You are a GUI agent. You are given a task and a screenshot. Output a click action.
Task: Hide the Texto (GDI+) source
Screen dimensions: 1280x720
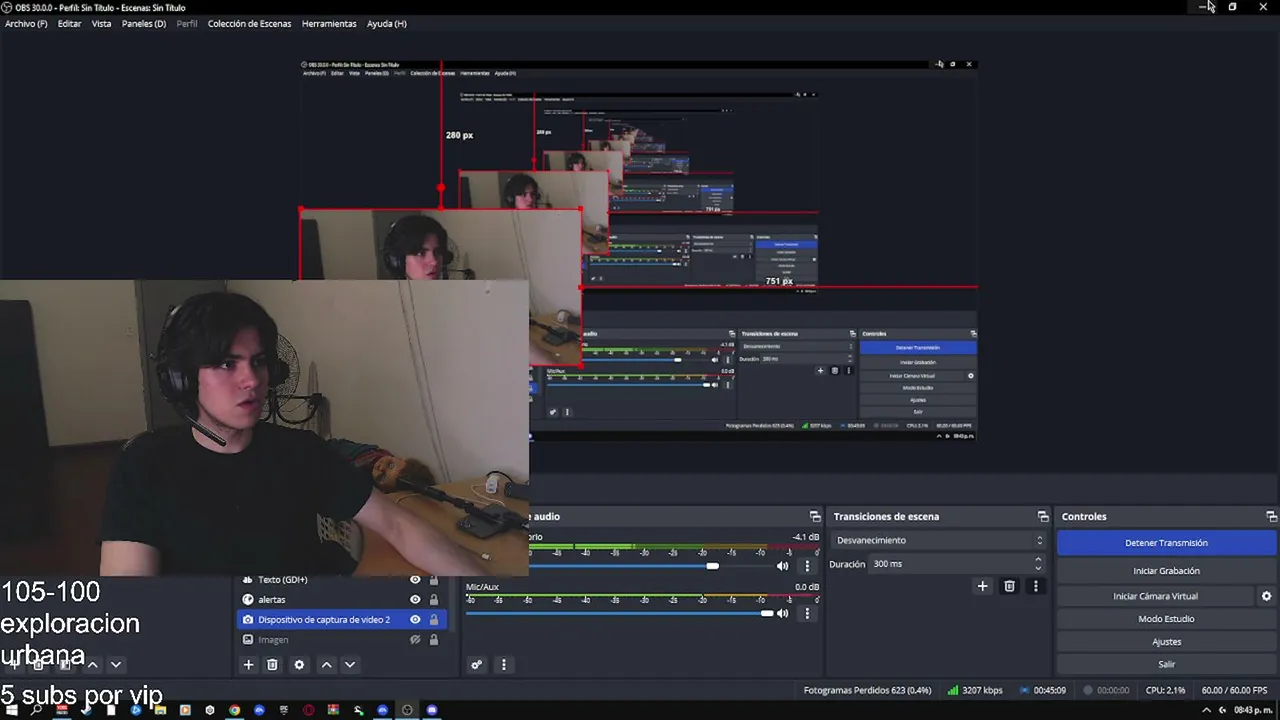415,580
